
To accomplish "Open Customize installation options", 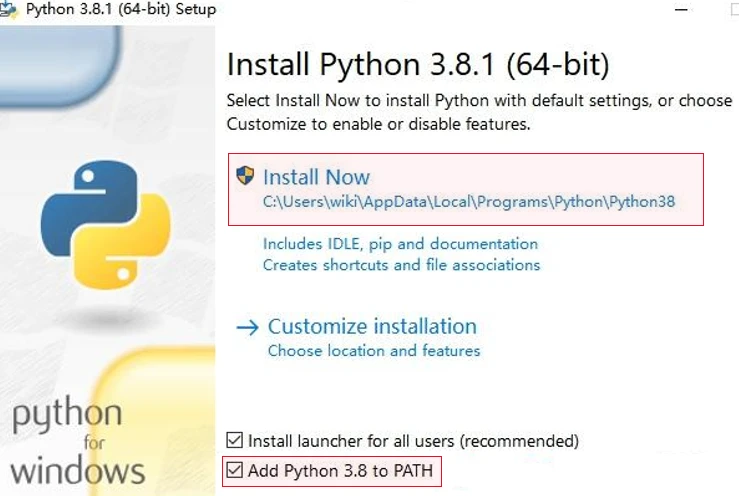I will tap(372, 327).
